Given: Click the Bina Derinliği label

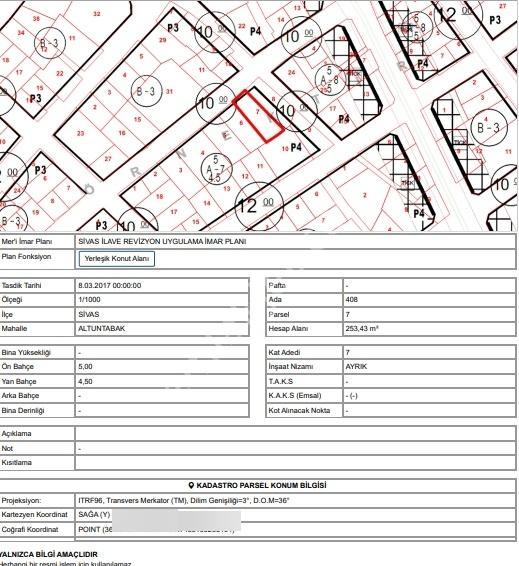Looking at the screenshot, I should click(x=23, y=410).
